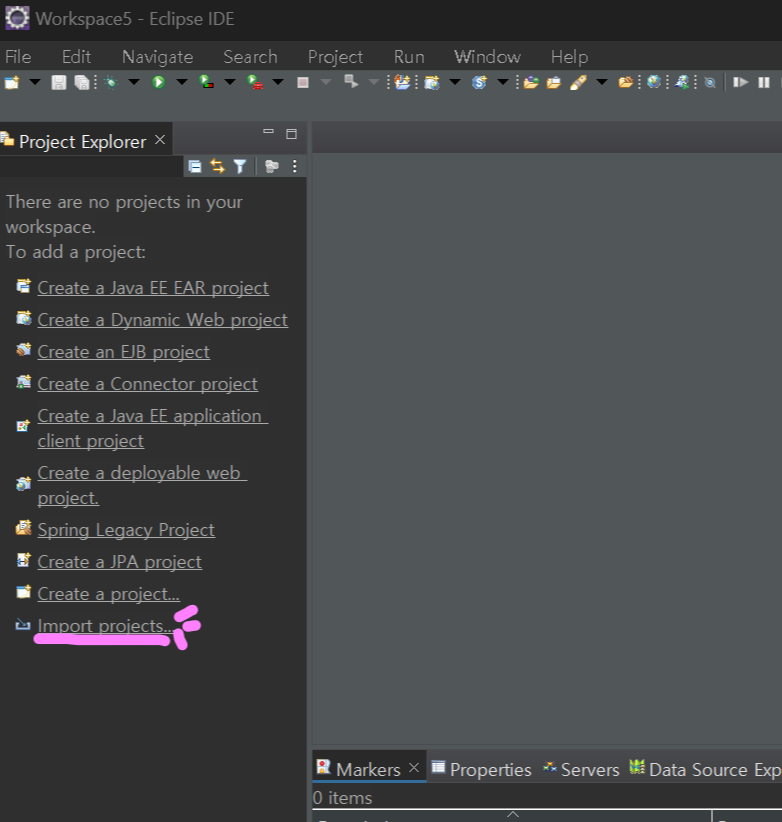Click Create a deployable web project link

point(142,485)
